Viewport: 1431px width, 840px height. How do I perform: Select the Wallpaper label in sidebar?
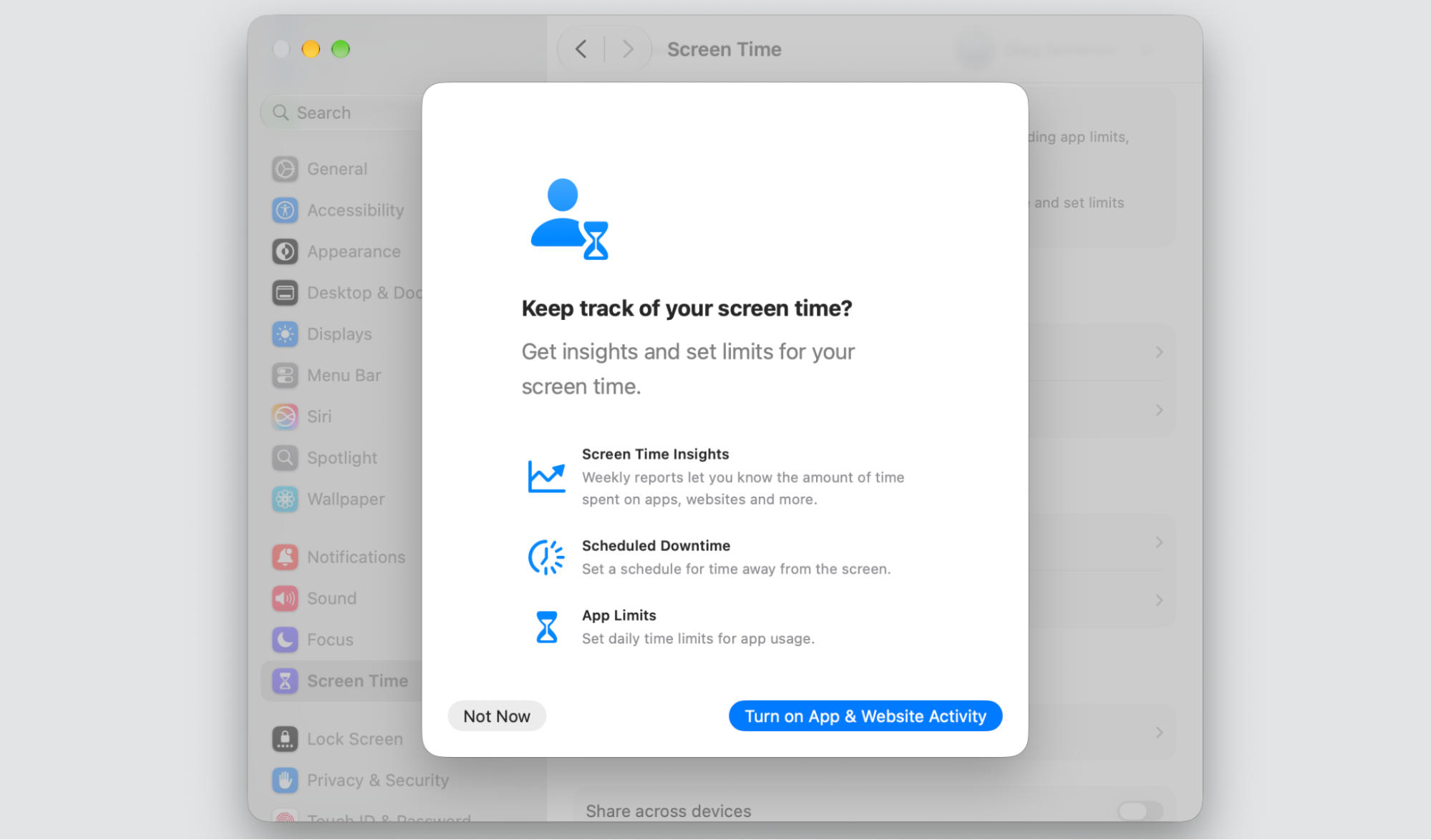[346, 499]
